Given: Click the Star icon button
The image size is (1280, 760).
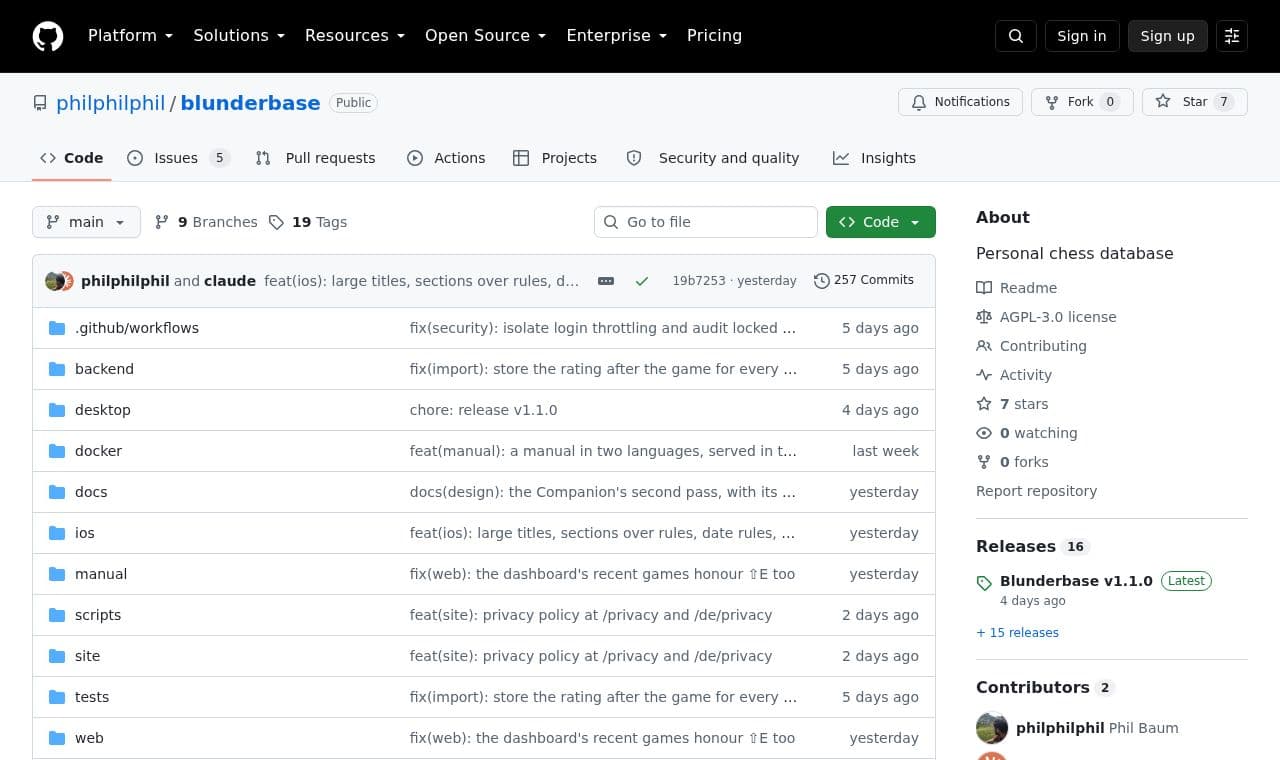Looking at the screenshot, I should tap(1194, 102).
